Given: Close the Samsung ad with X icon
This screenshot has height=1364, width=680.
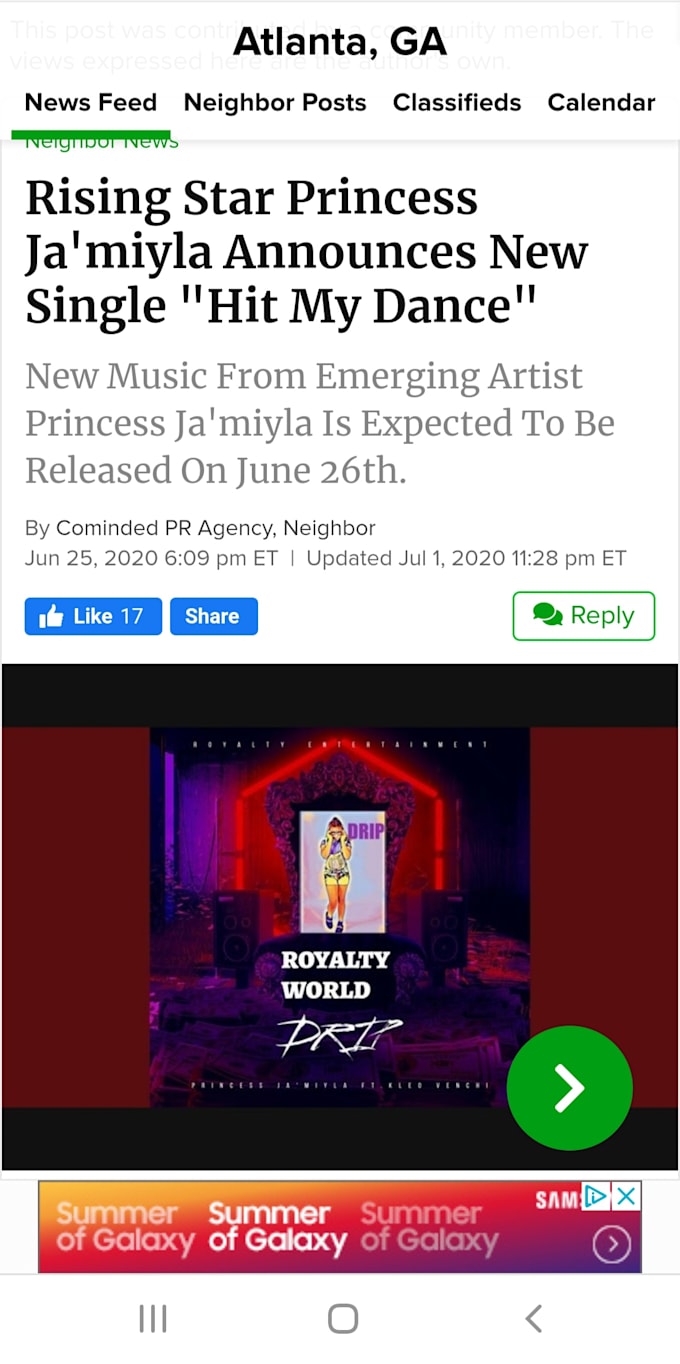Looking at the screenshot, I should (x=626, y=1196).
